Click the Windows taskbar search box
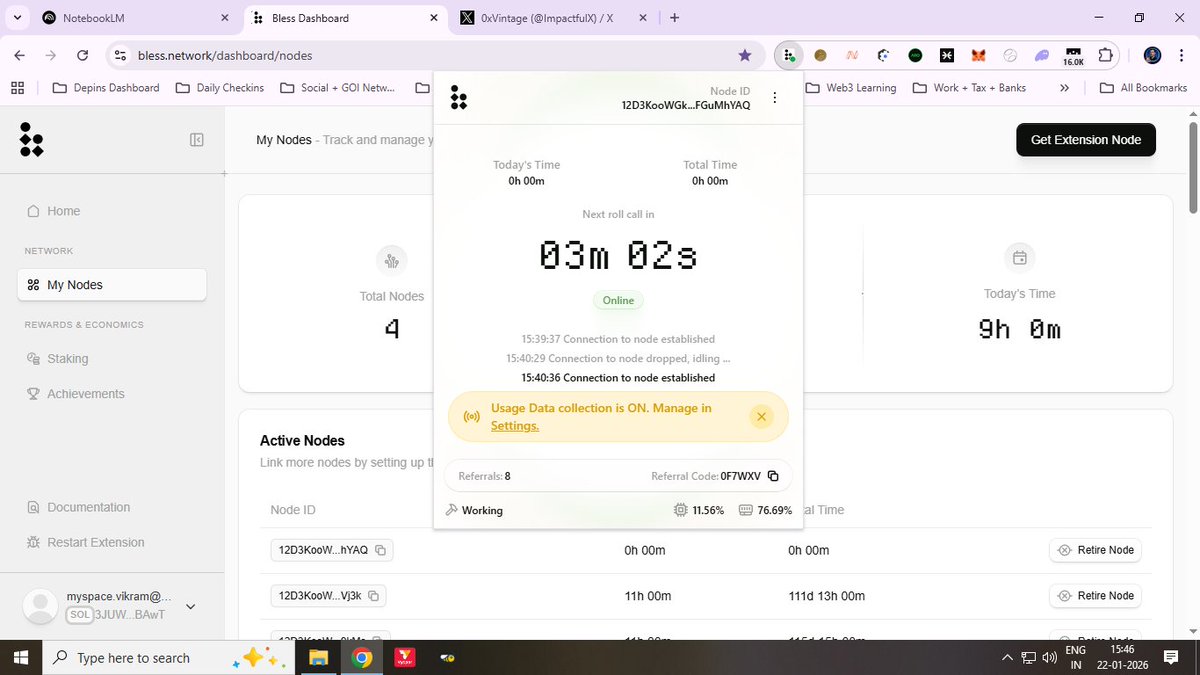 click(168, 658)
